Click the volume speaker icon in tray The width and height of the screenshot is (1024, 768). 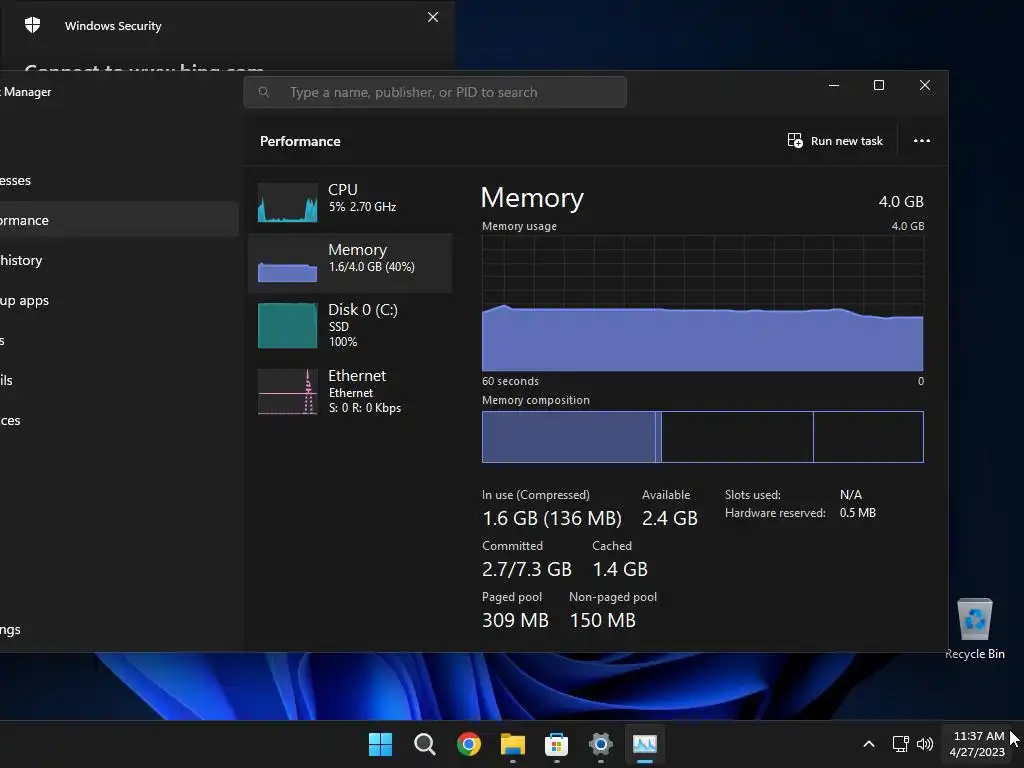pos(925,744)
